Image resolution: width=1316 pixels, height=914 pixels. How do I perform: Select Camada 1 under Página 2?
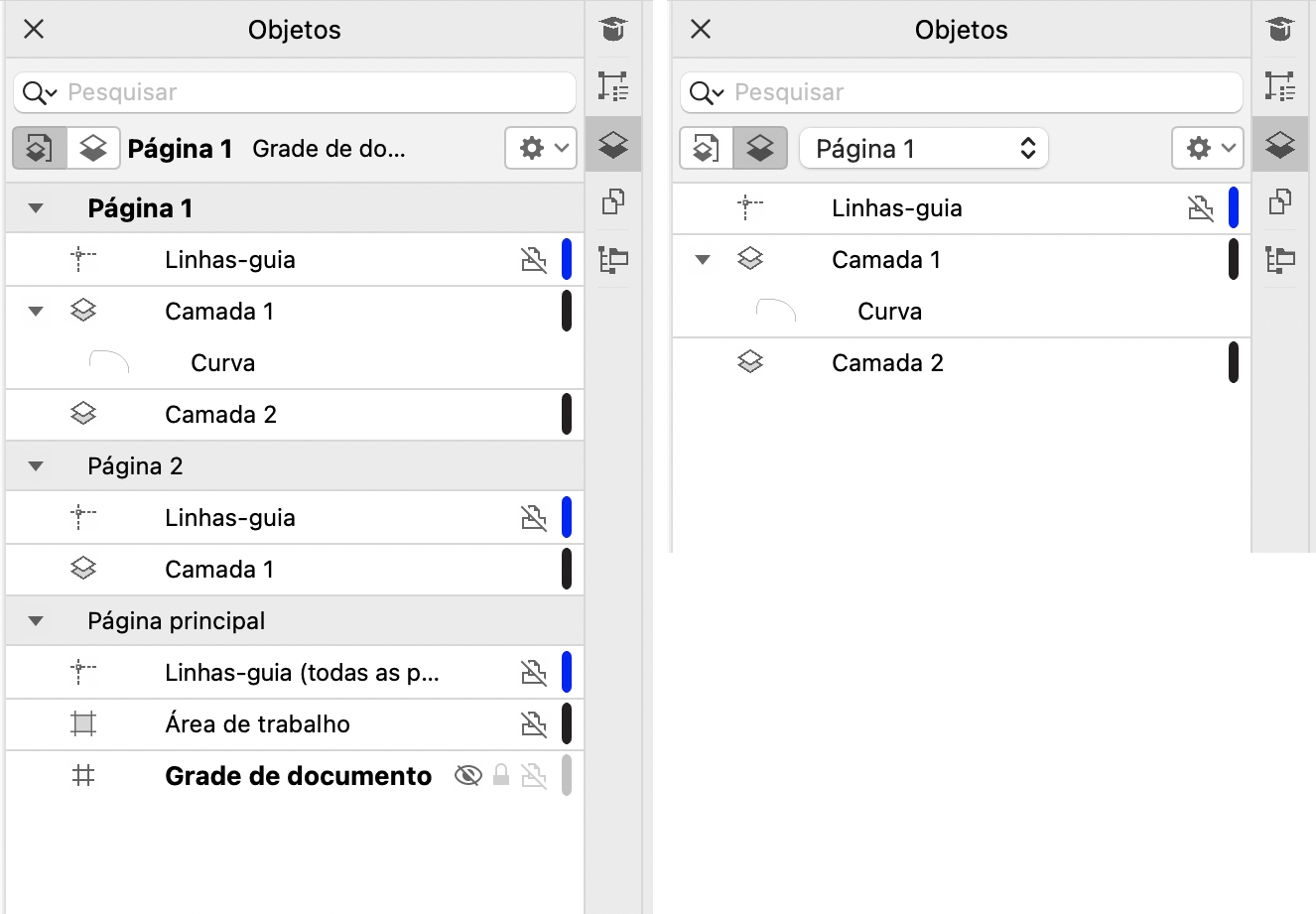pos(219,570)
